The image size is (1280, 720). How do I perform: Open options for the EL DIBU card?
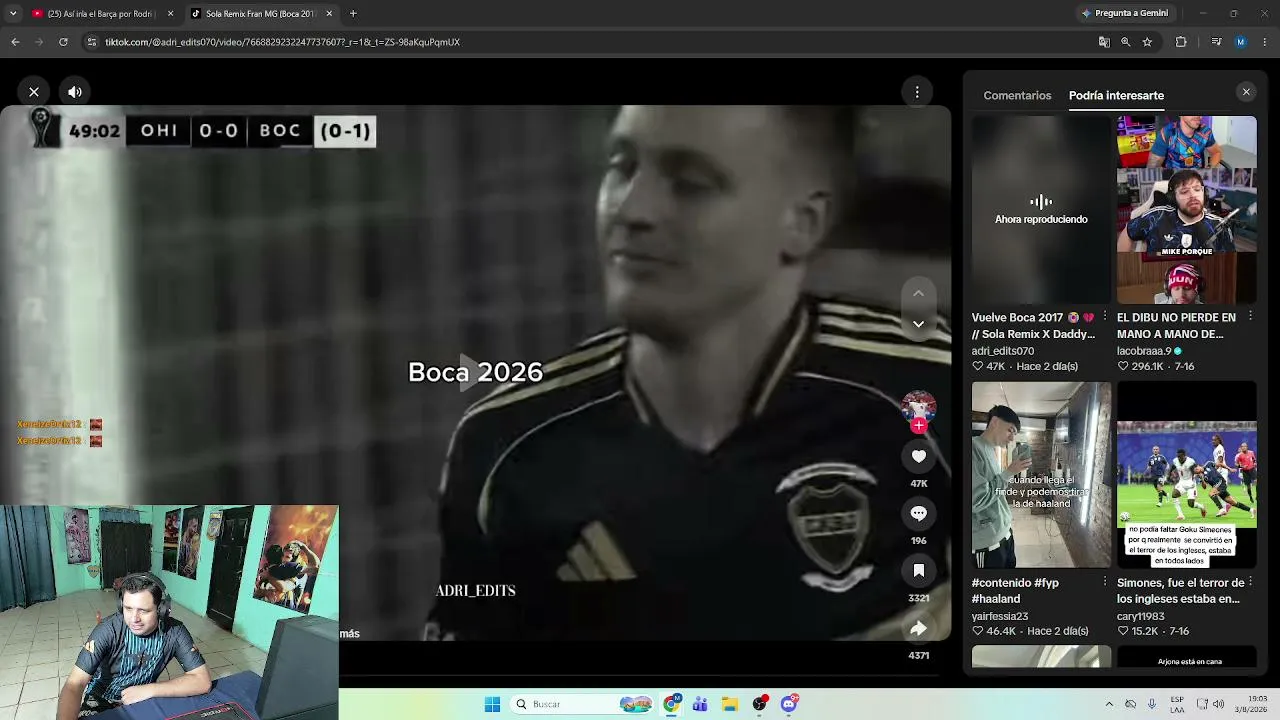coord(1250,317)
